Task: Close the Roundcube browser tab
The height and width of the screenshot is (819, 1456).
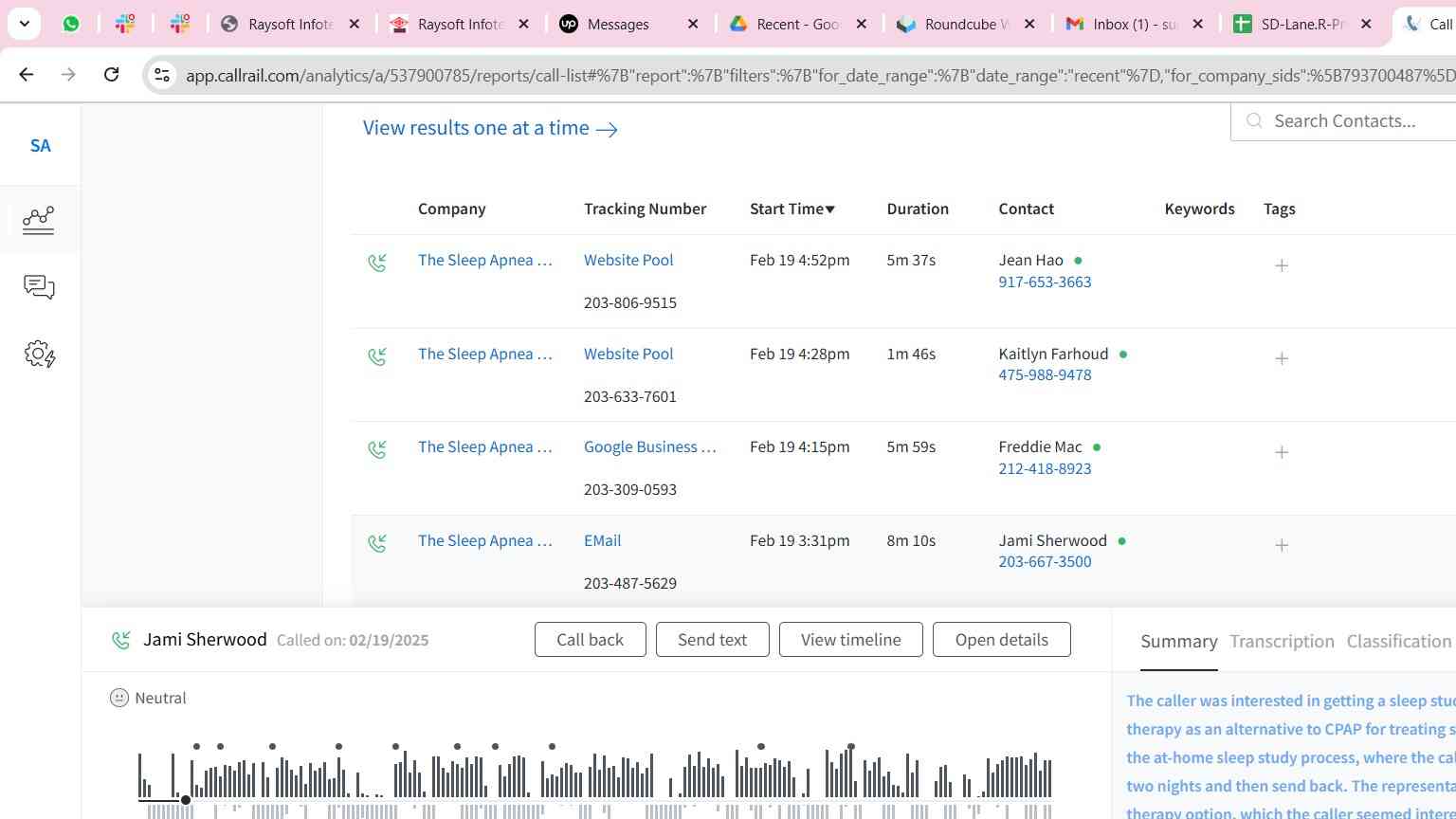Action: click(1030, 24)
